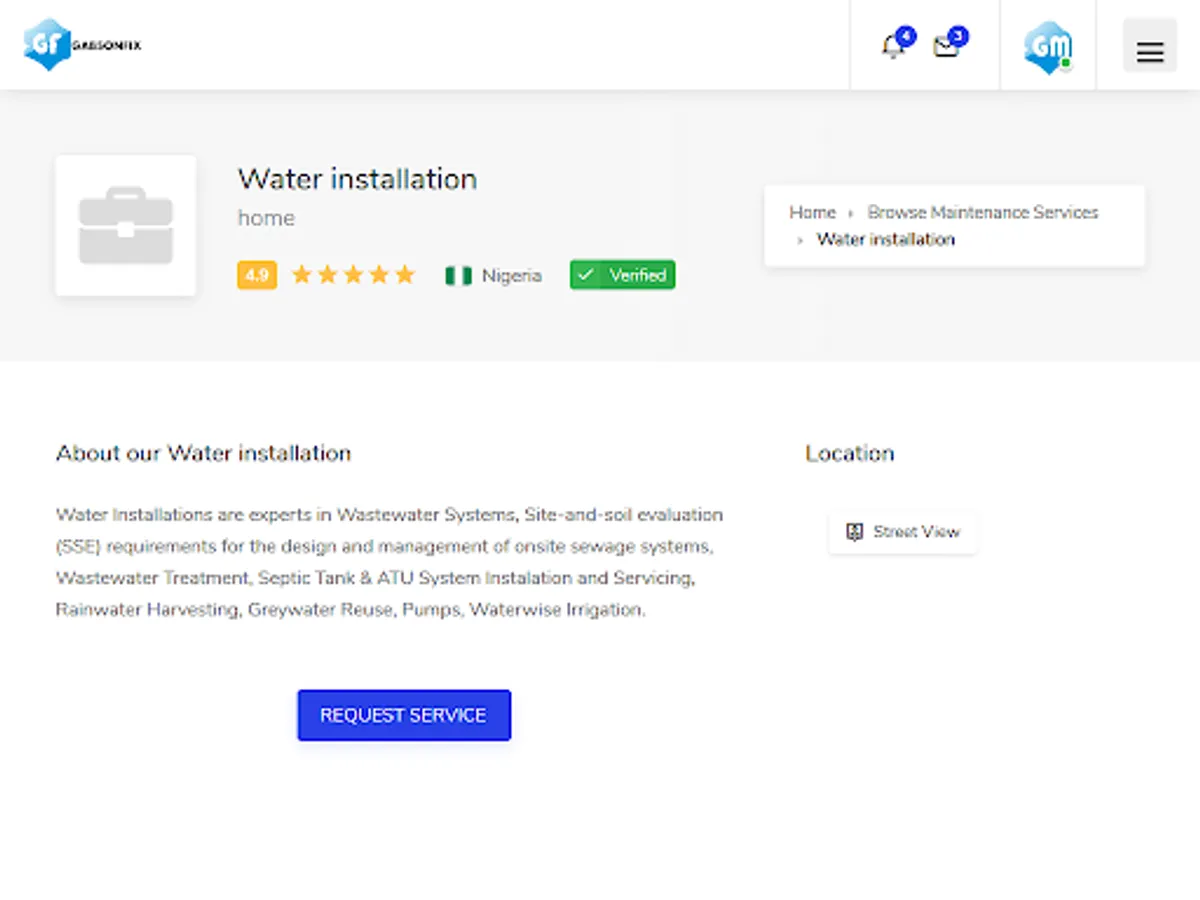
Task: Click the green Verified badge
Action: pos(623,275)
